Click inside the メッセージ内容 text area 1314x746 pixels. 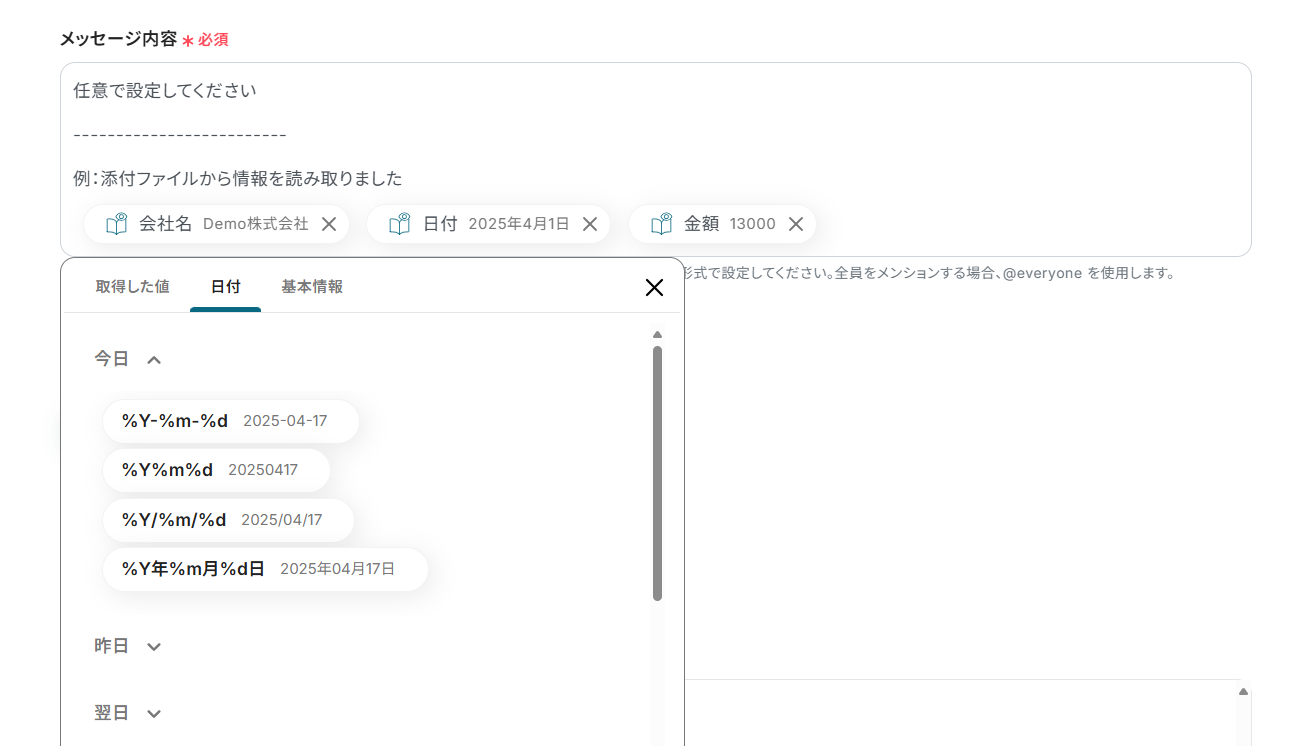pos(656,160)
